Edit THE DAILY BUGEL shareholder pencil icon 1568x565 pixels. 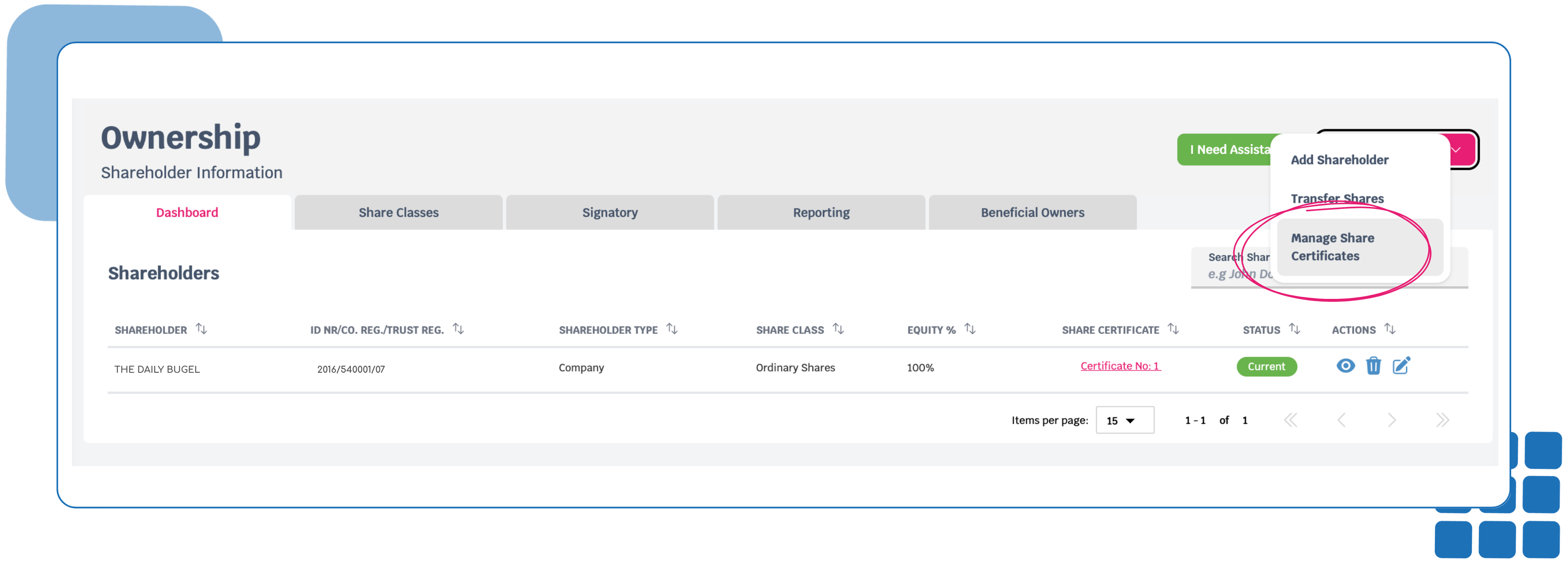click(x=1401, y=366)
